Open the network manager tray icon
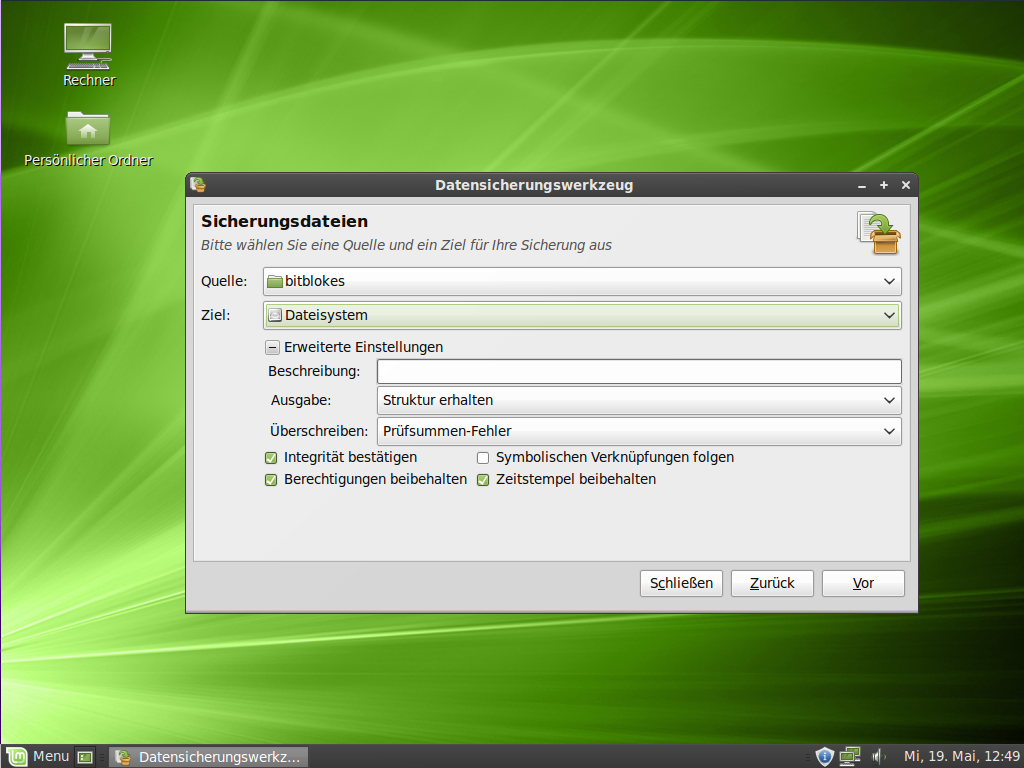This screenshot has width=1024, height=768. coord(850,756)
